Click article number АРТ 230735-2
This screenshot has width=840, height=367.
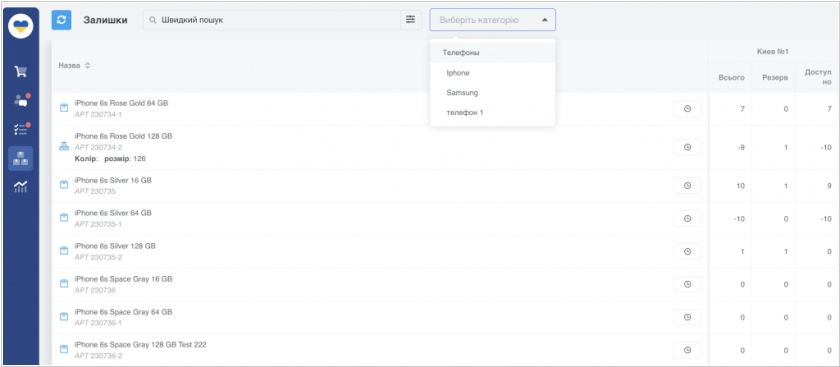[98, 257]
